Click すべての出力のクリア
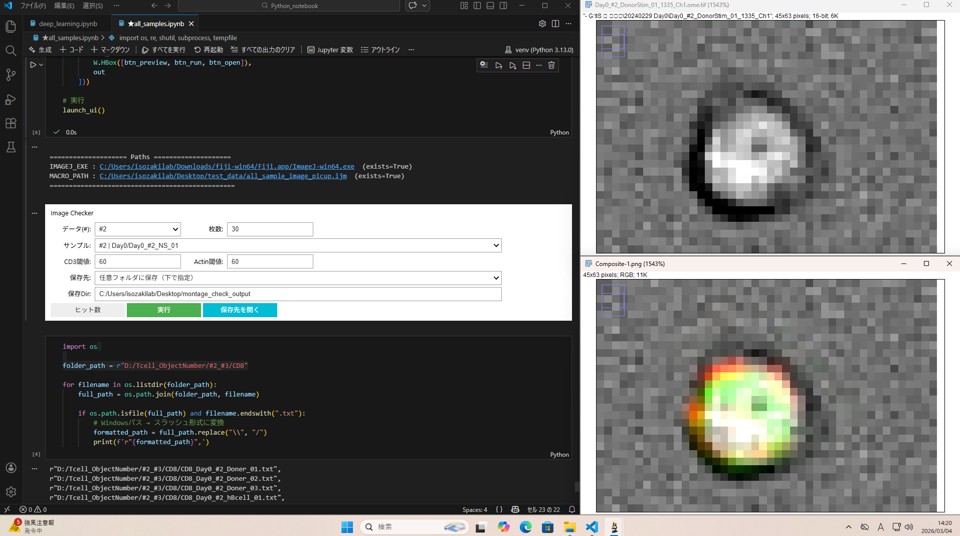This screenshot has width=960, height=536. point(263,50)
